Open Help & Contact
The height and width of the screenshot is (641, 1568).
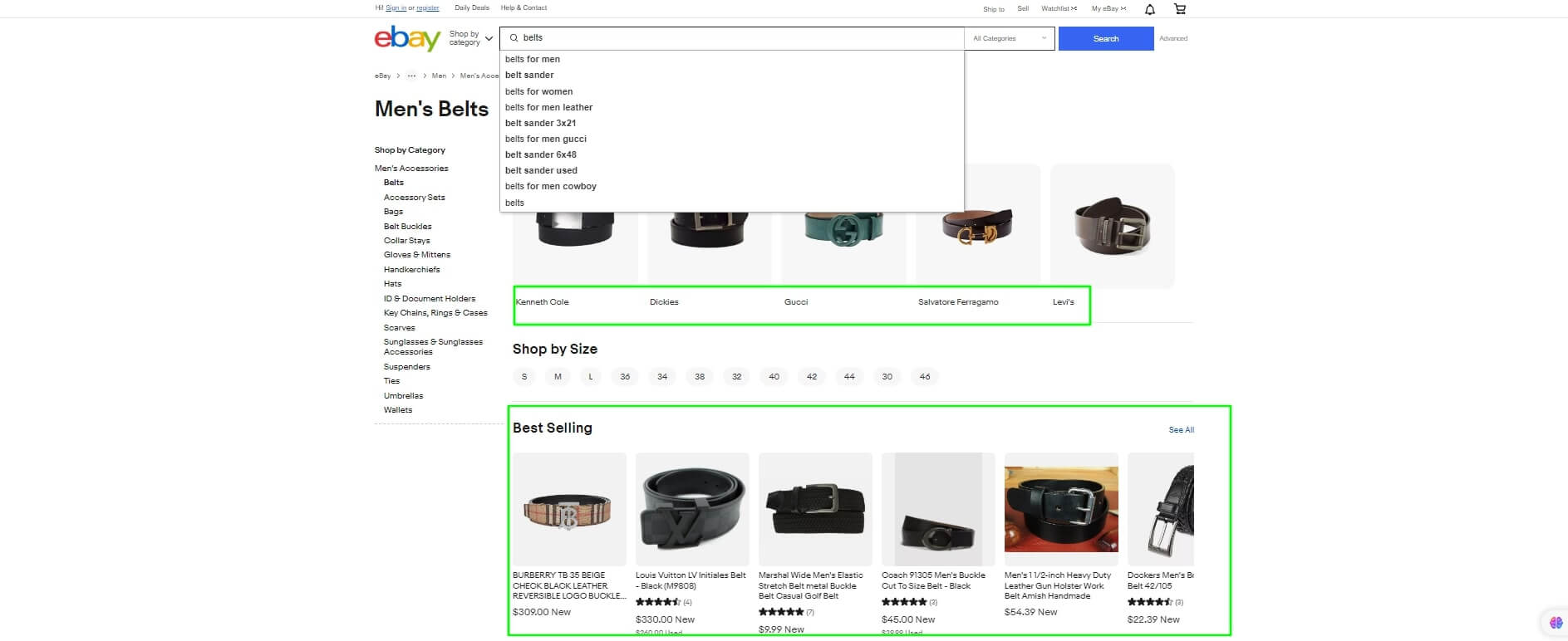[x=523, y=7]
